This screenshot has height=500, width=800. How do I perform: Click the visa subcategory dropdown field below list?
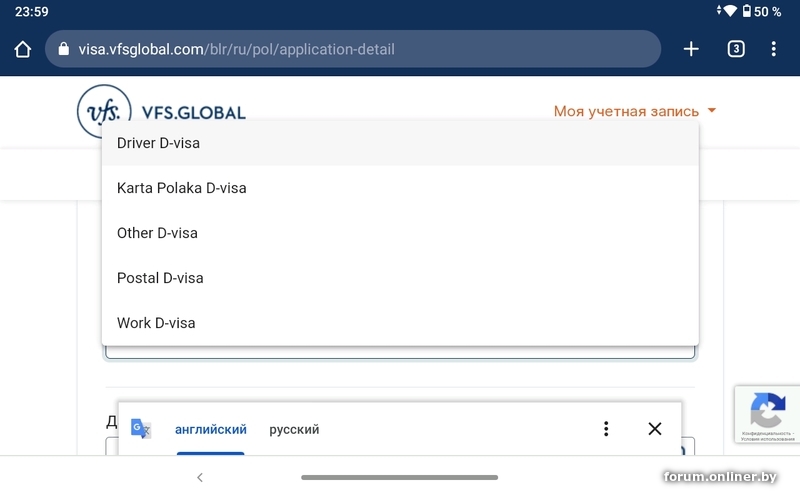pyautogui.click(x=400, y=352)
